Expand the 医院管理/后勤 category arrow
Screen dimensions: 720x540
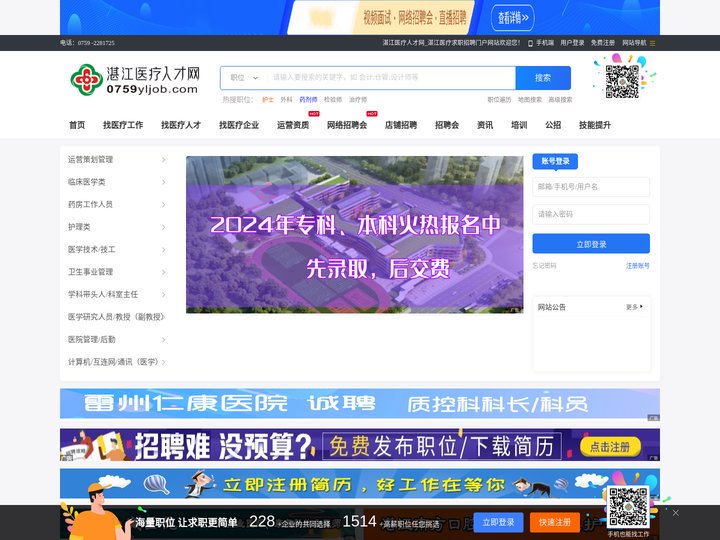click(163, 340)
